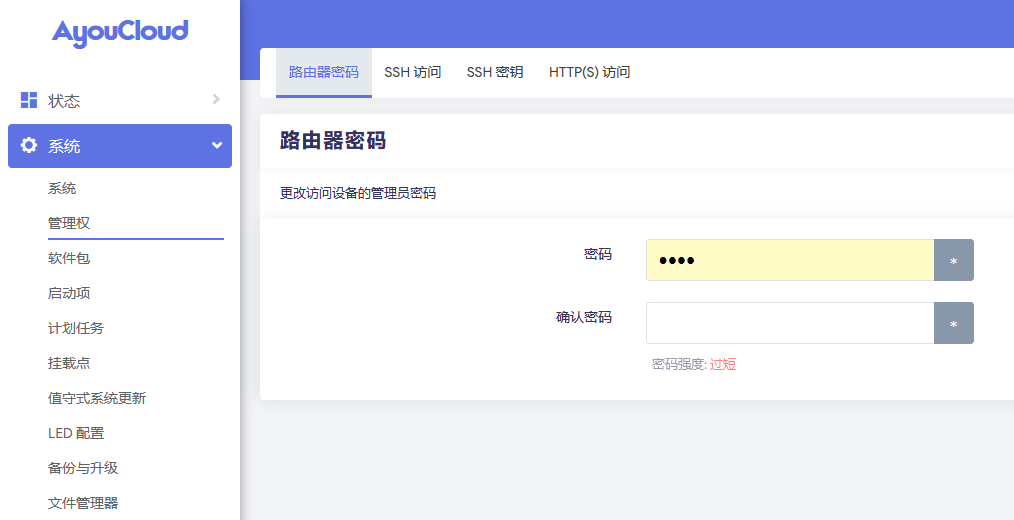This screenshot has width=1014, height=520.
Task: Go to the 启动项 page
Action: click(x=69, y=293)
